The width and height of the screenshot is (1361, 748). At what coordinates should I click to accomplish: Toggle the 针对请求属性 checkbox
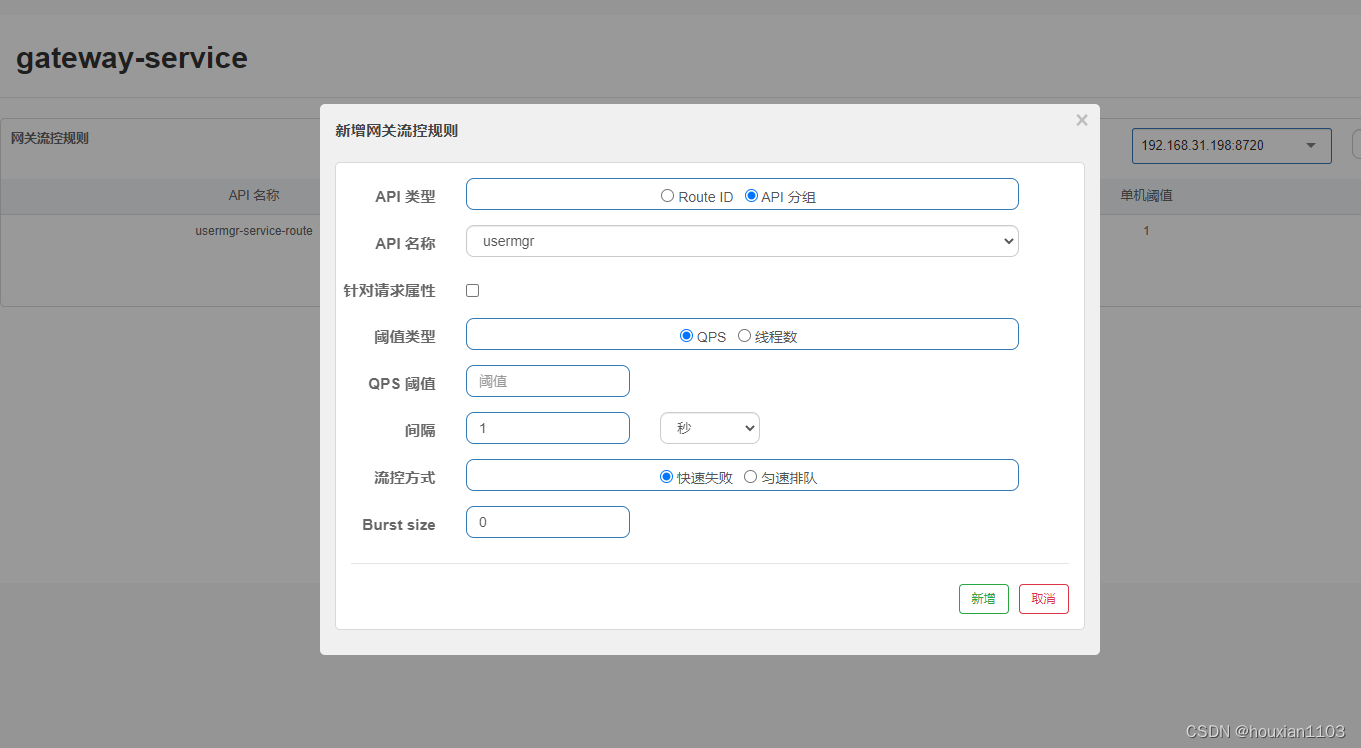pos(473,290)
